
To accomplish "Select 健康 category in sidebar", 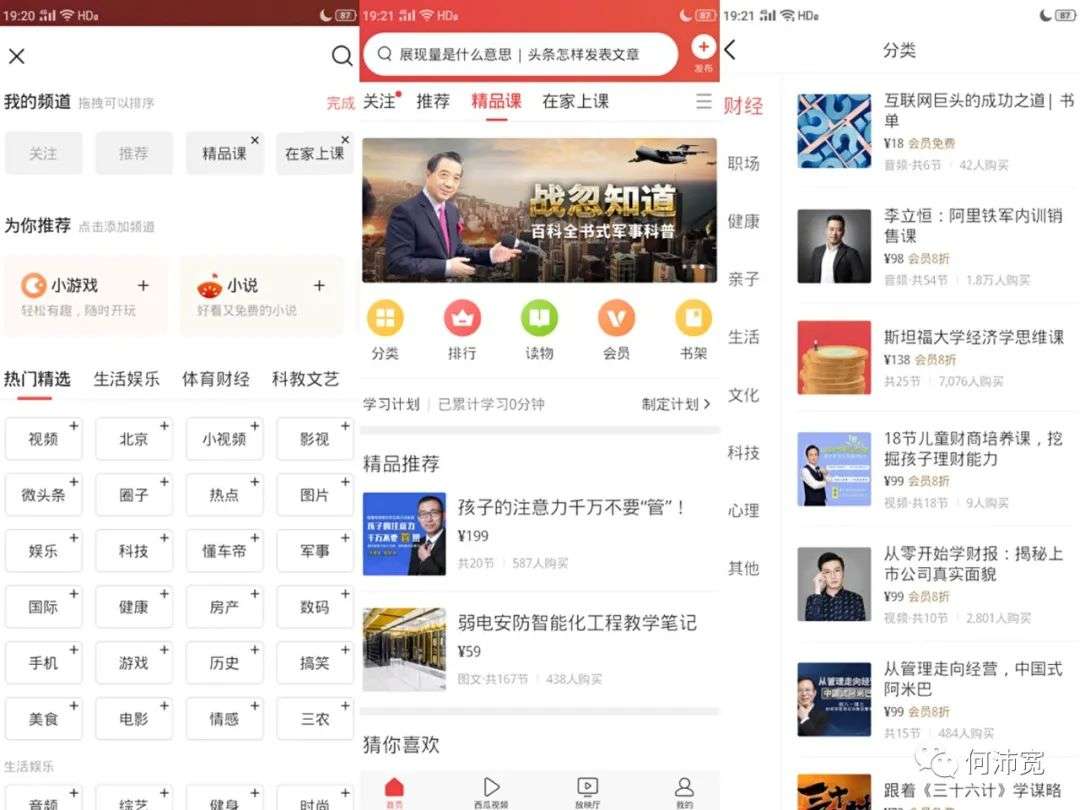I will pyautogui.click(x=743, y=221).
